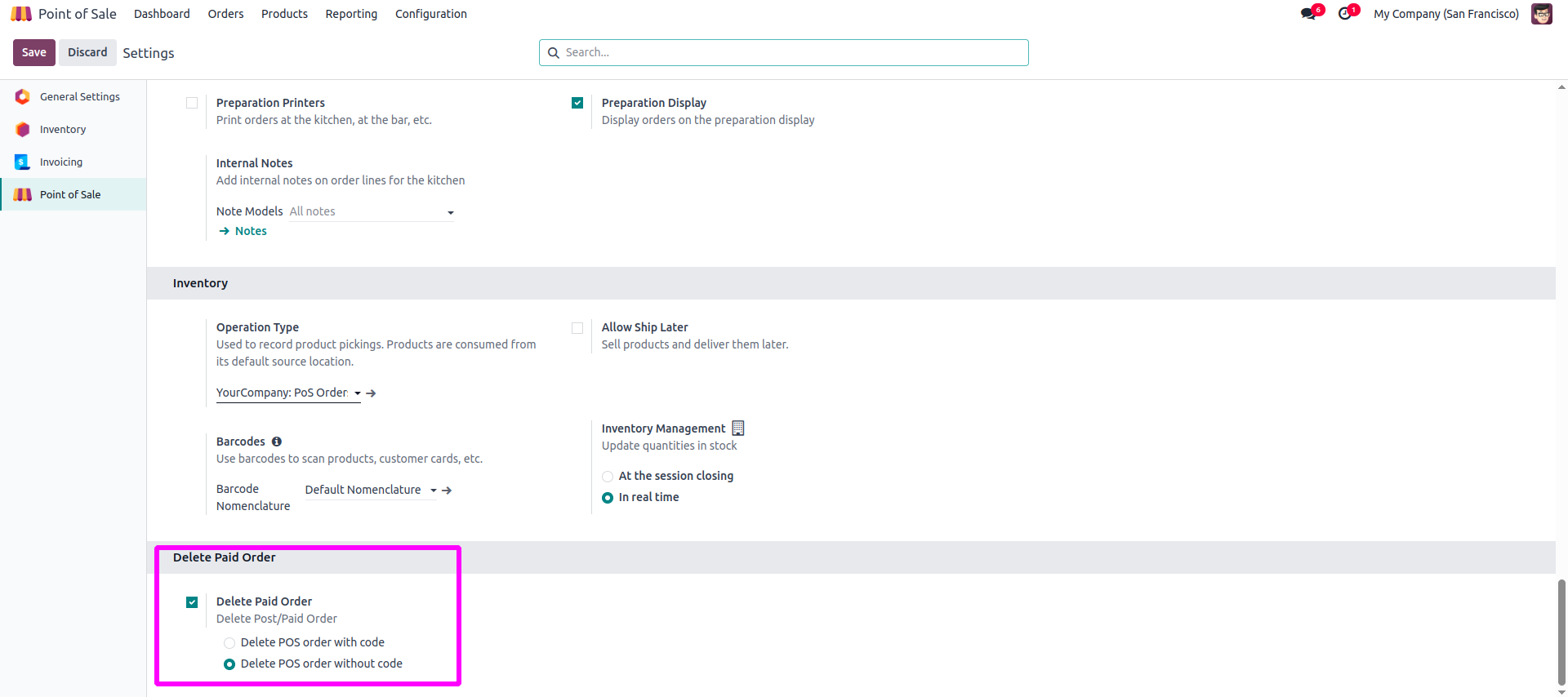This screenshot has width=1568, height=697.
Task: Expand the Default Nomenclature dropdown
Action: tap(369, 490)
